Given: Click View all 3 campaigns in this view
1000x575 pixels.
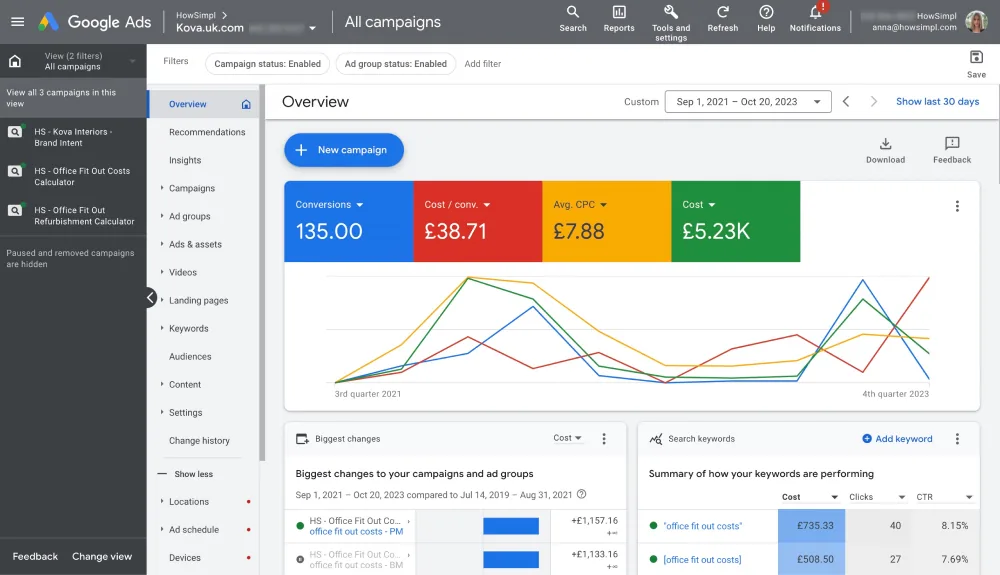Looking at the screenshot, I should (x=73, y=98).
